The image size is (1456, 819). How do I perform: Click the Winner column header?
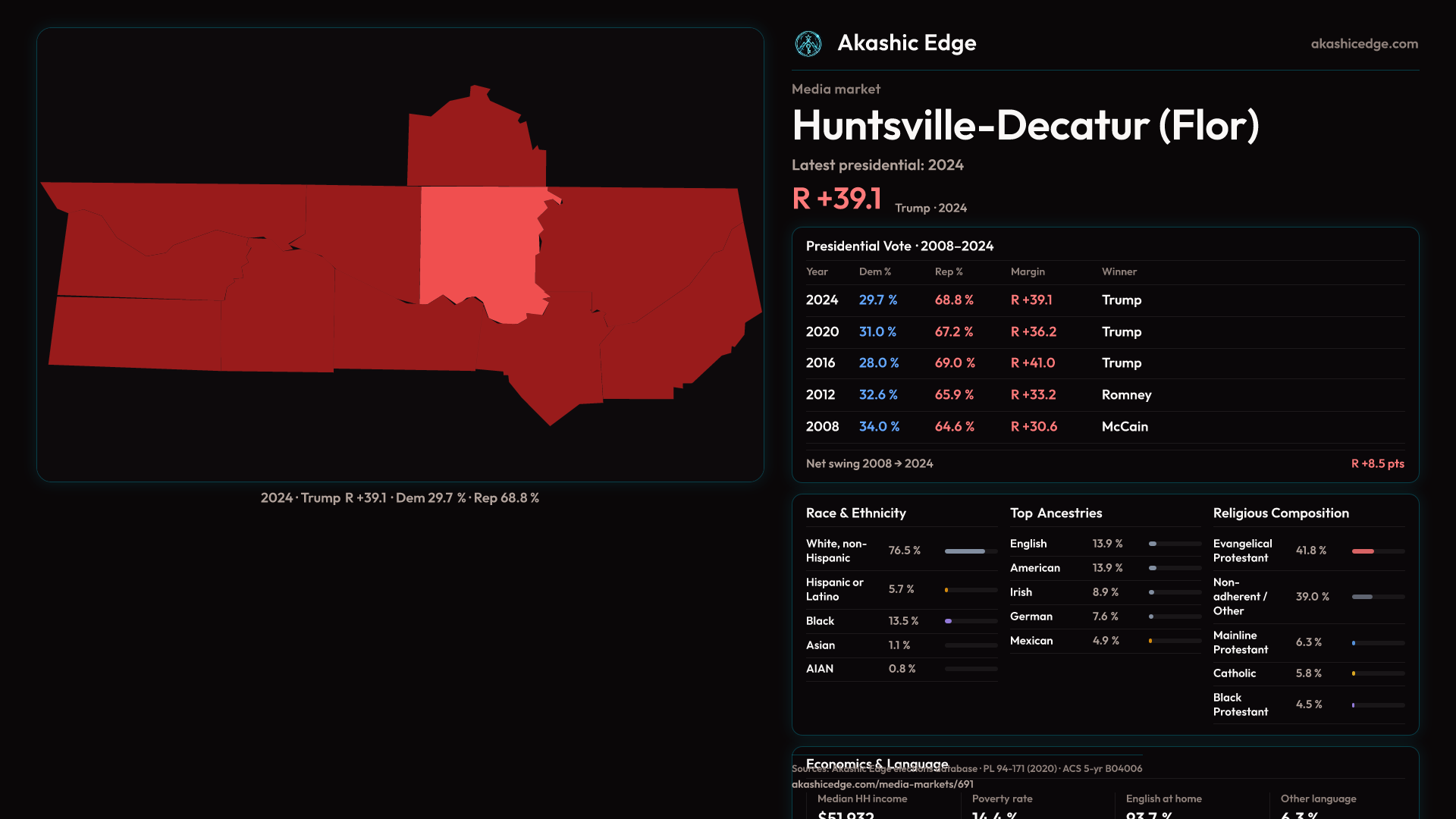(1119, 271)
